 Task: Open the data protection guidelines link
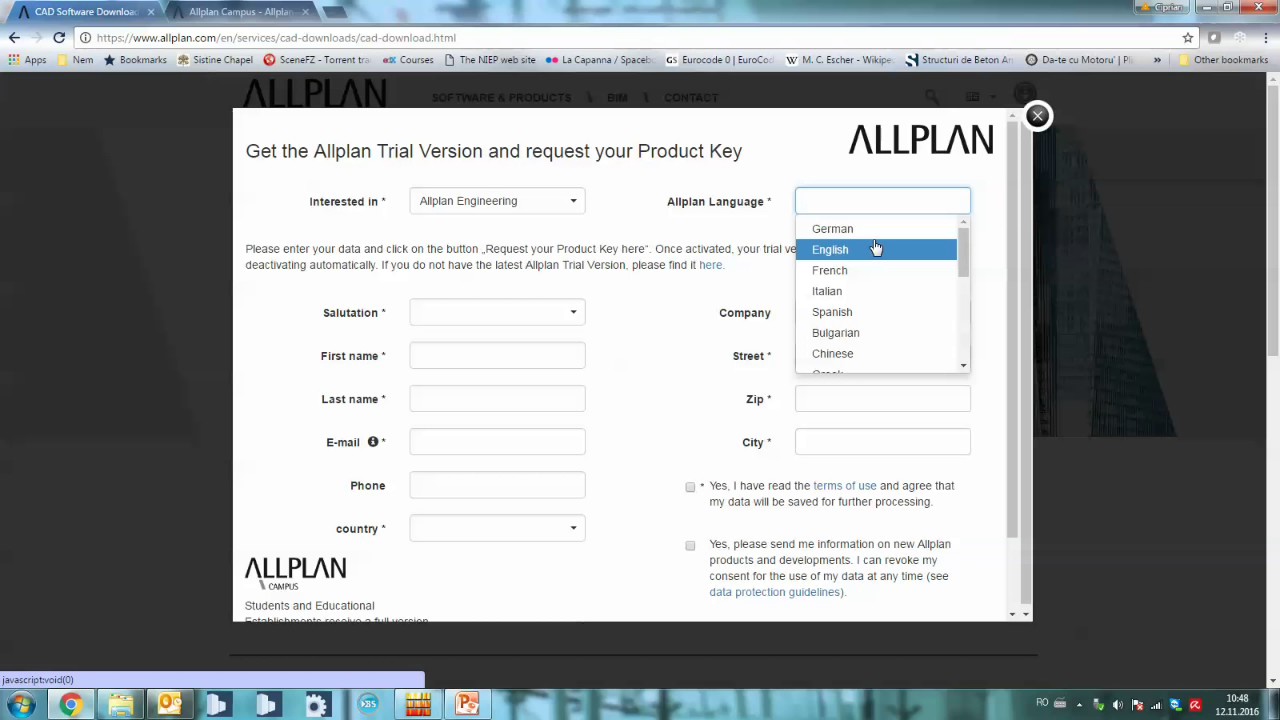tap(776, 592)
